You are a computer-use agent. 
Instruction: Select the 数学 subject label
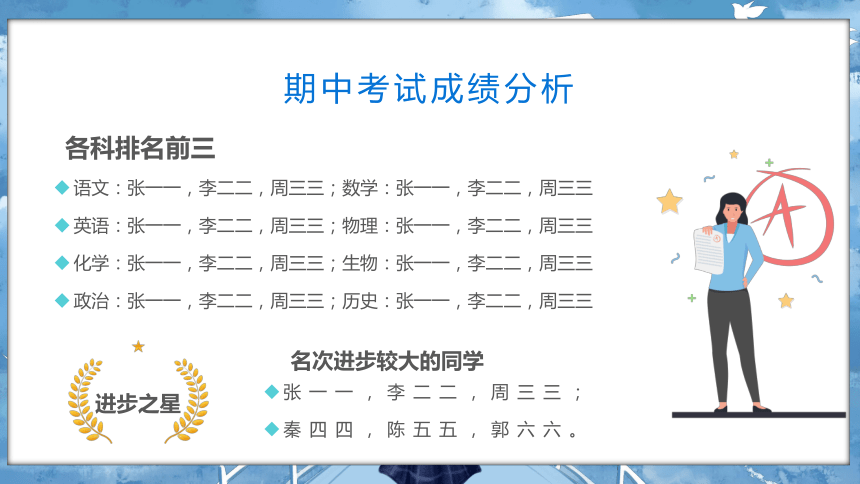[x=360, y=188]
